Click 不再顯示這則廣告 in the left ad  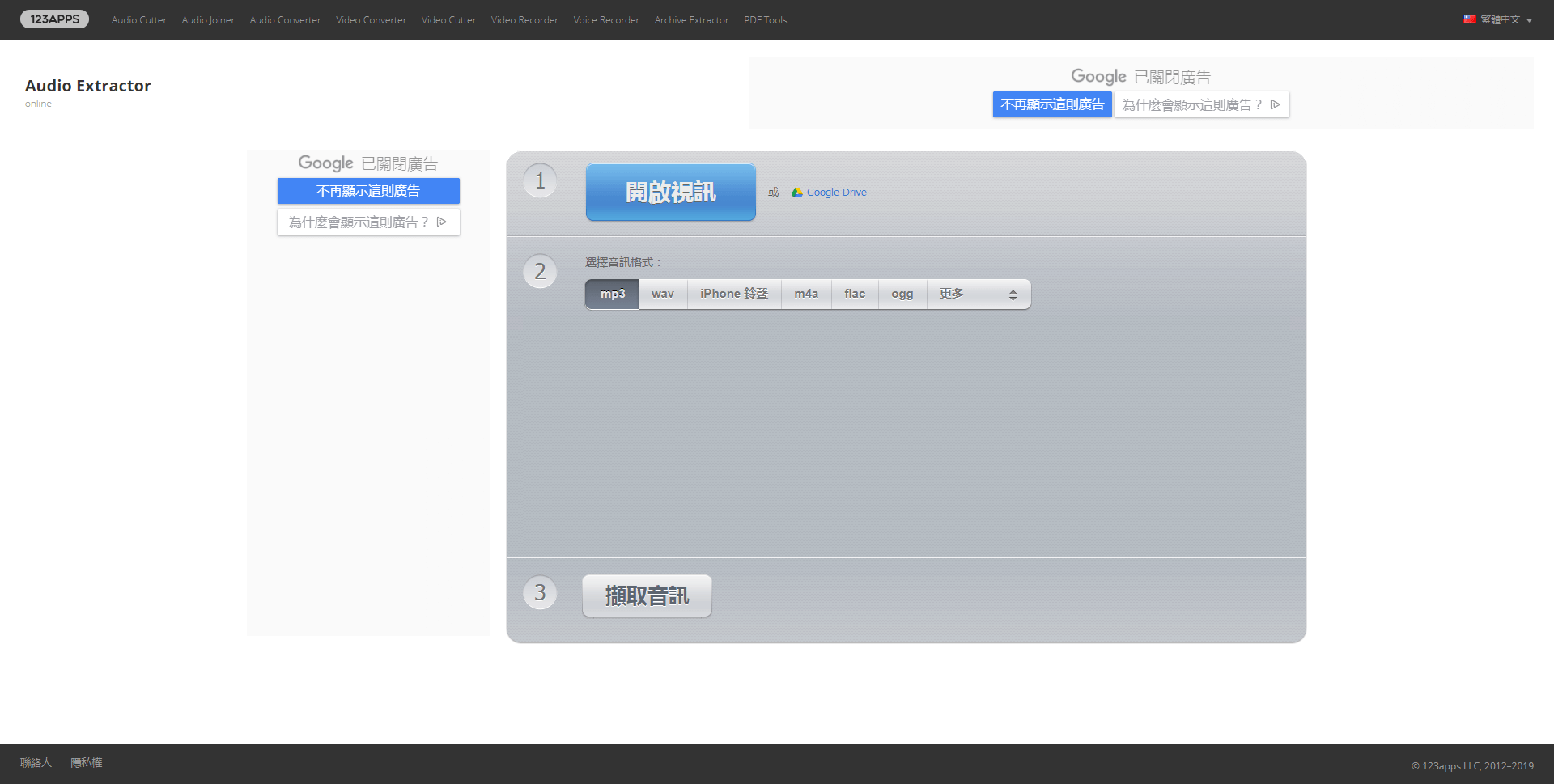pyautogui.click(x=368, y=191)
